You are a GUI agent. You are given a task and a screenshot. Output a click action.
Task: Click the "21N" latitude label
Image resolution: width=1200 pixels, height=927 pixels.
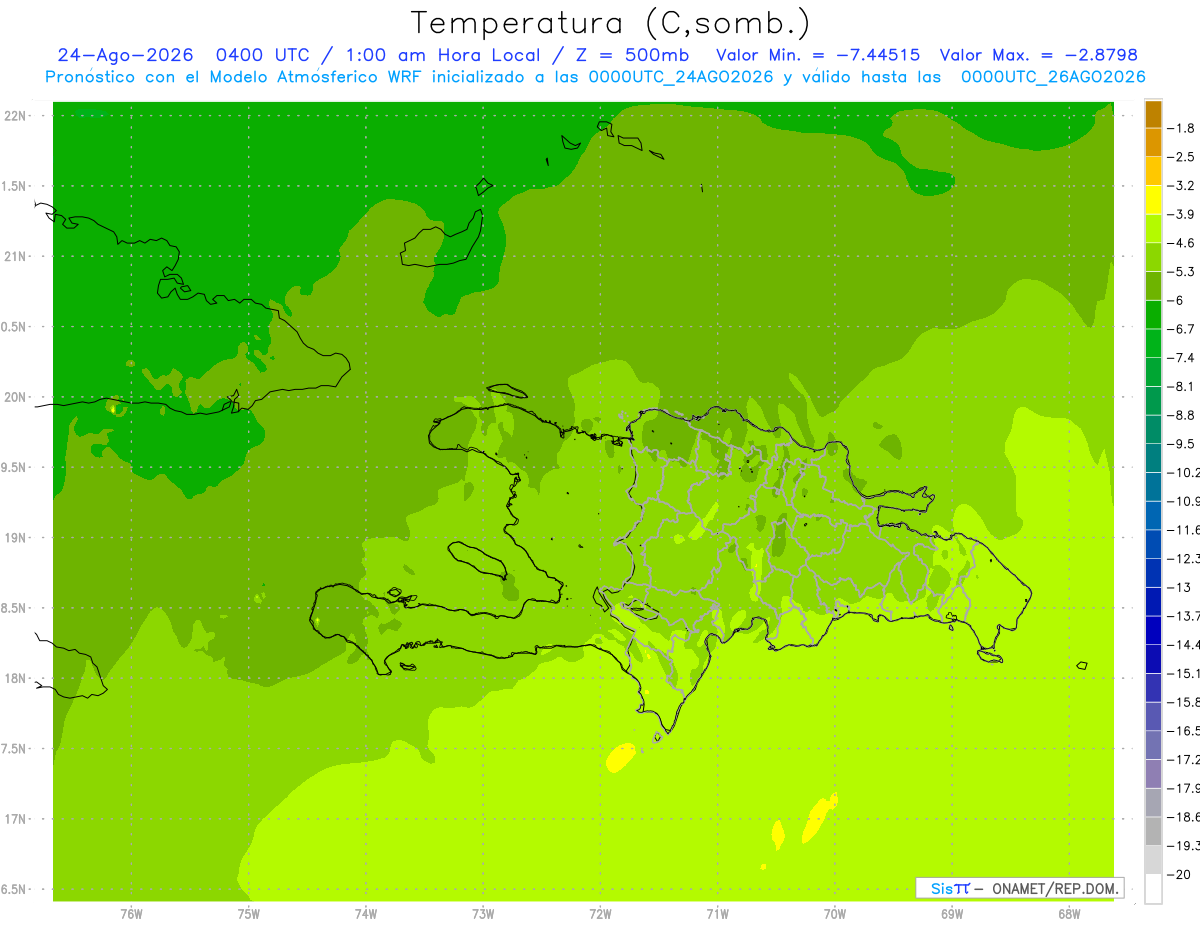tap(15, 257)
